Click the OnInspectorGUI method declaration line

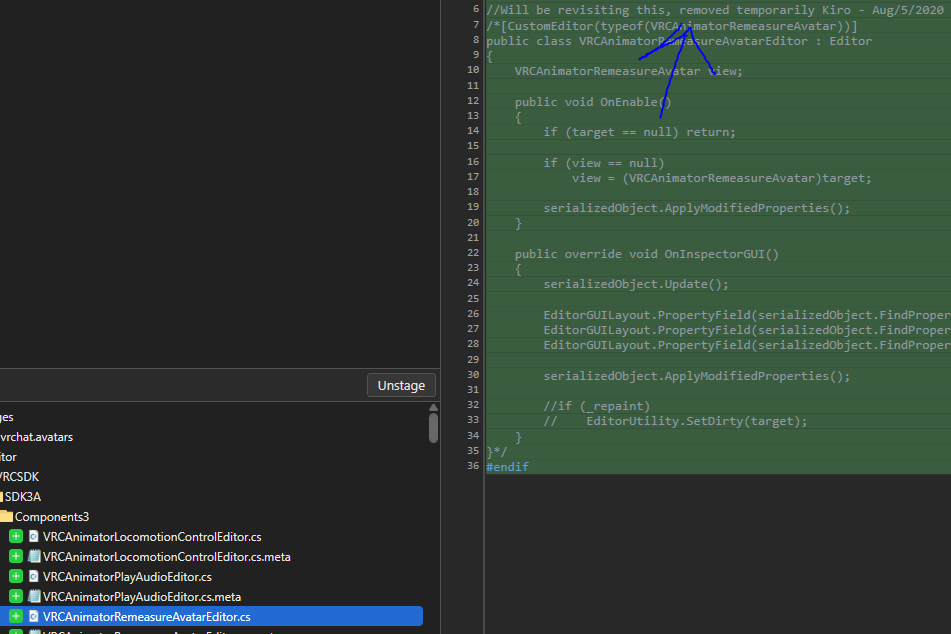[646, 254]
